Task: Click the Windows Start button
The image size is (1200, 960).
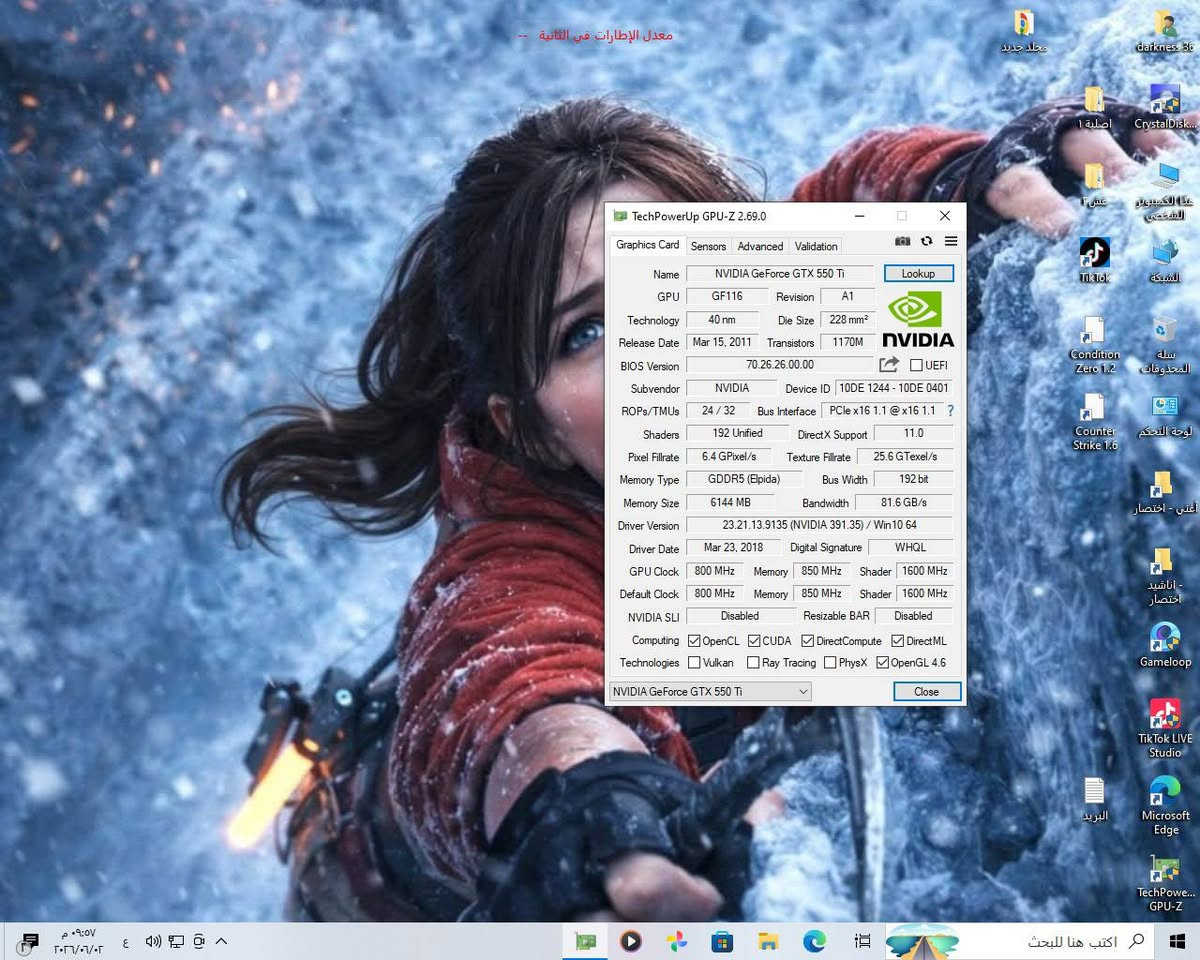Action: (1176, 941)
